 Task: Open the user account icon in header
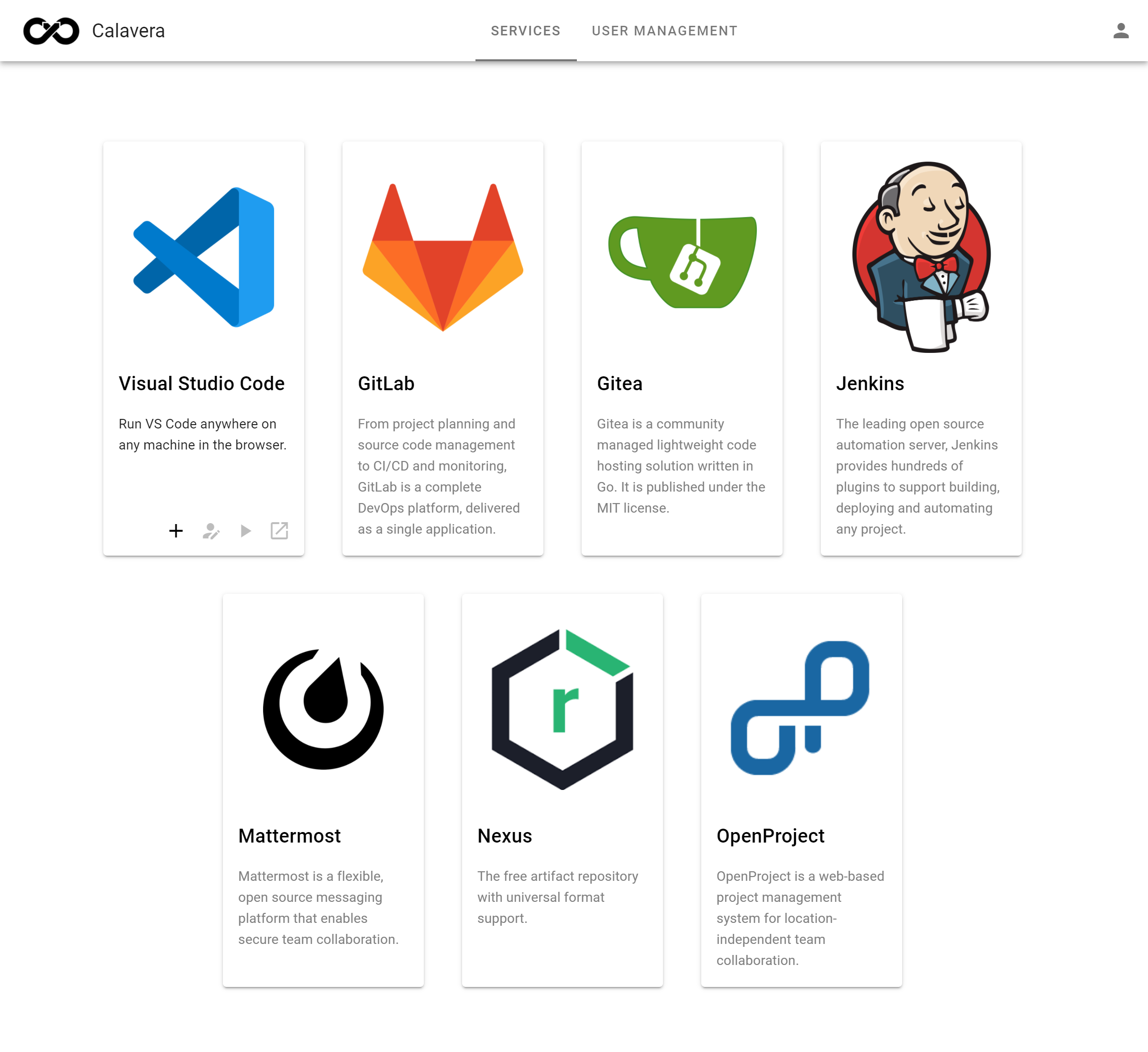[1120, 31]
